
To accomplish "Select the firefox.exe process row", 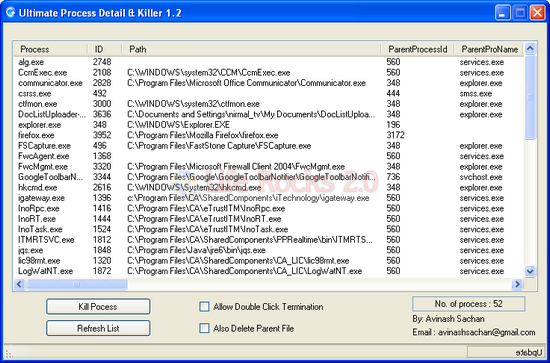I will click(269, 135).
